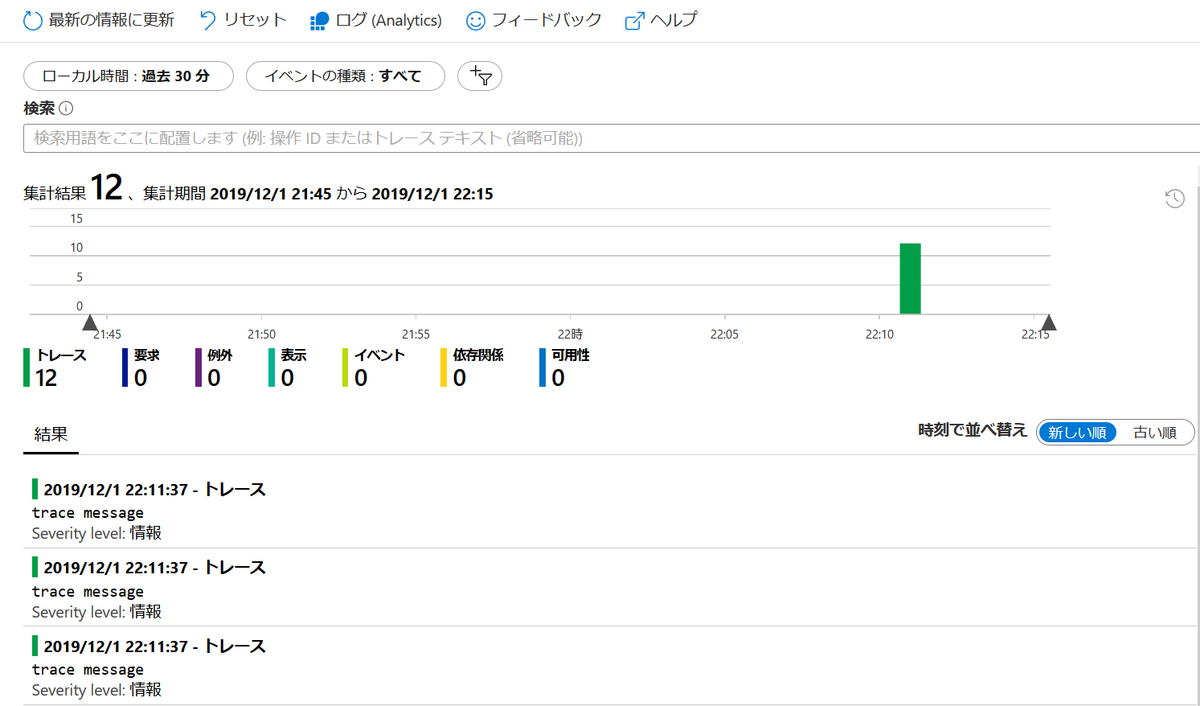Sort results by 新しい順

click(x=1077, y=432)
